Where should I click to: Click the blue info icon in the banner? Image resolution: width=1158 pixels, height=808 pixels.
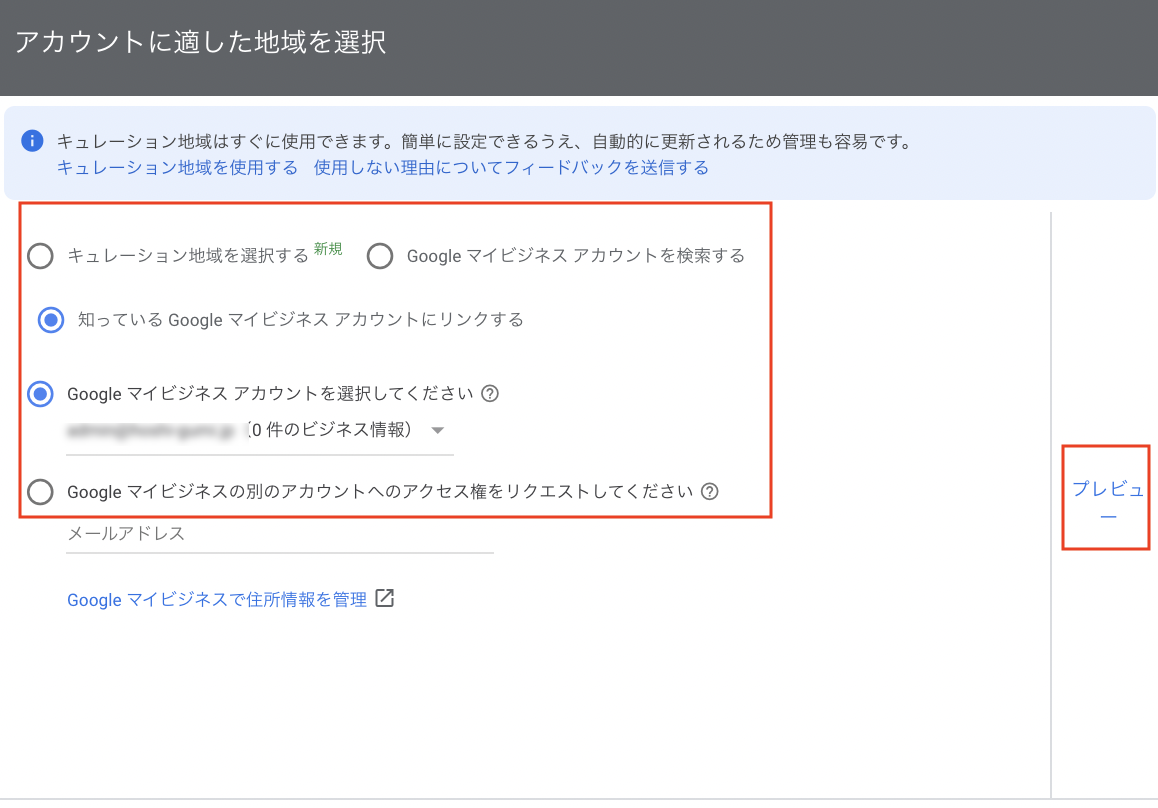click(31, 141)
